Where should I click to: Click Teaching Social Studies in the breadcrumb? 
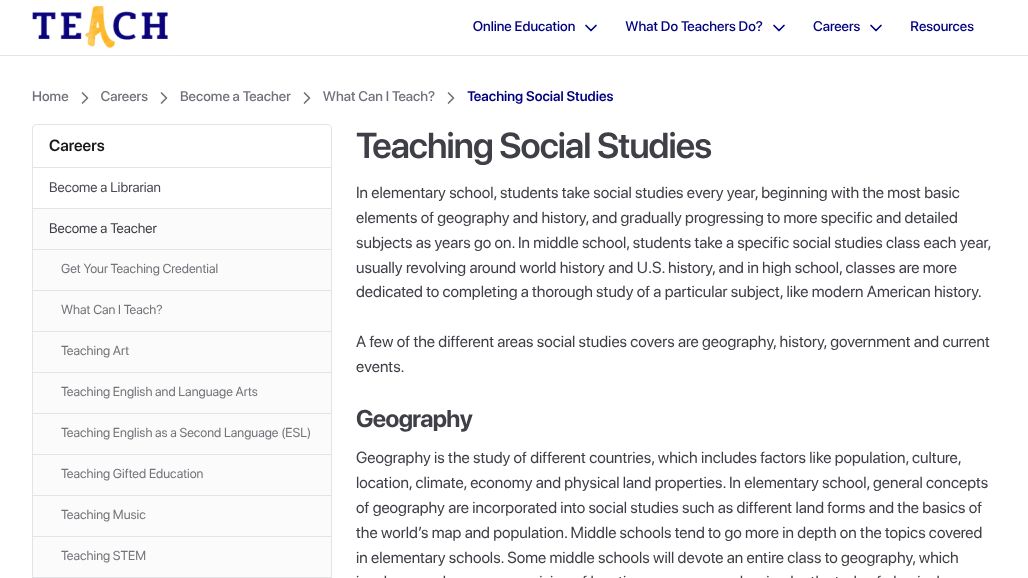click(540, 96)
